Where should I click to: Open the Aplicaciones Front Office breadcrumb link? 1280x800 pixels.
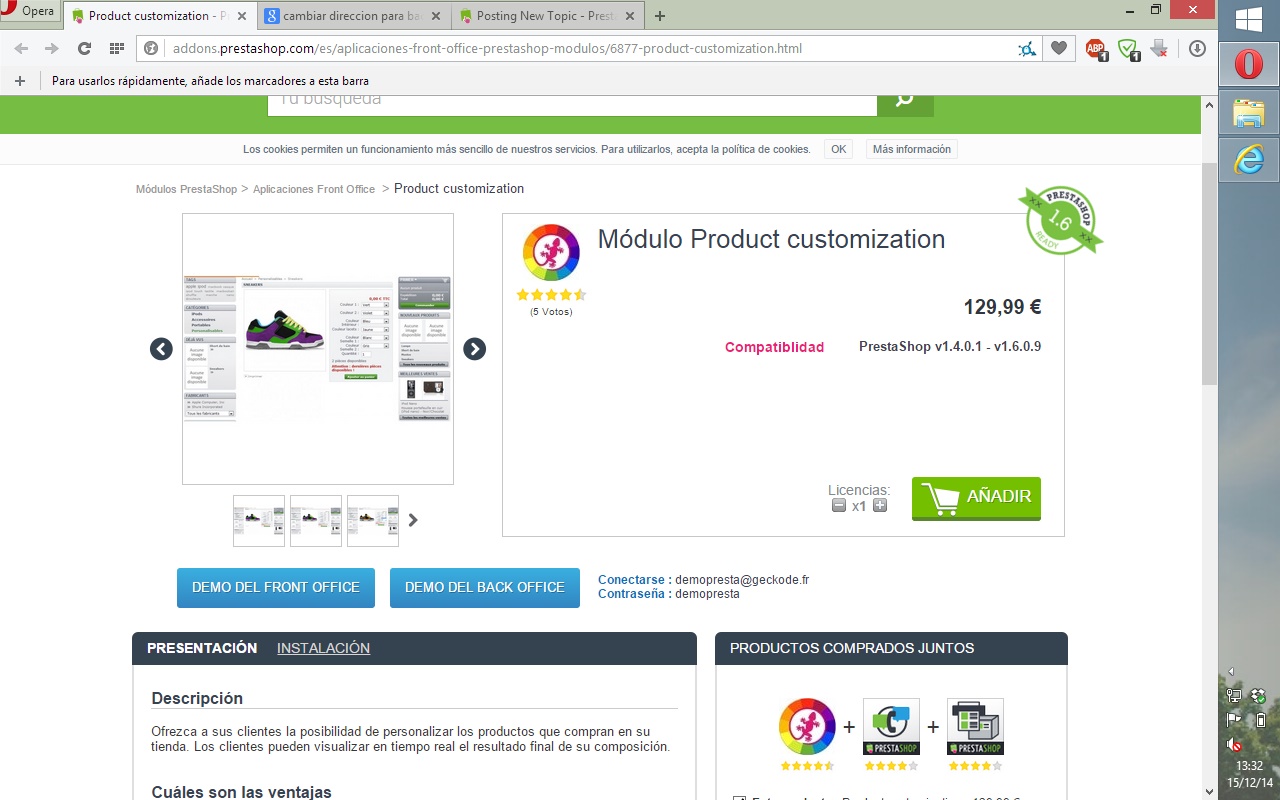[314, 189]
